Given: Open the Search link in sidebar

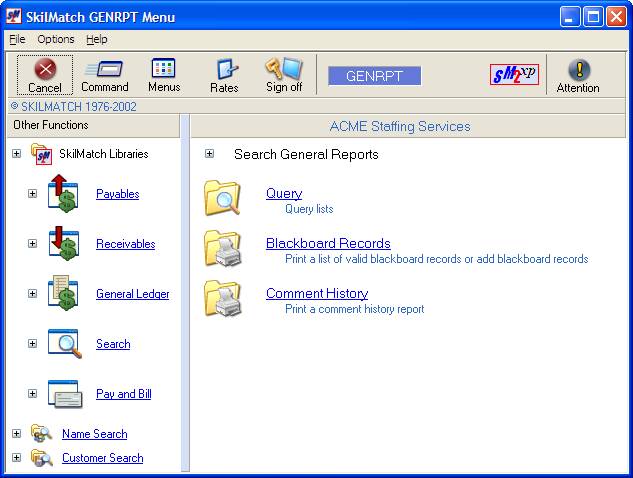Looking at the screenshot, I should tap(113, 344).
